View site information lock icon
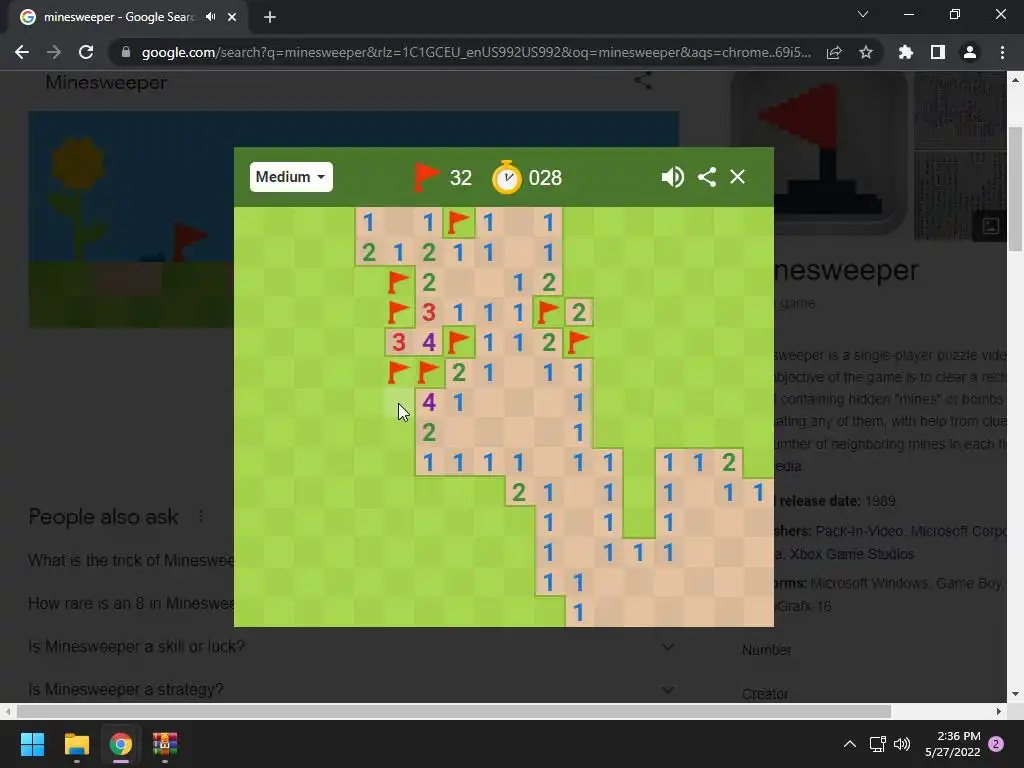 point(126,52)
